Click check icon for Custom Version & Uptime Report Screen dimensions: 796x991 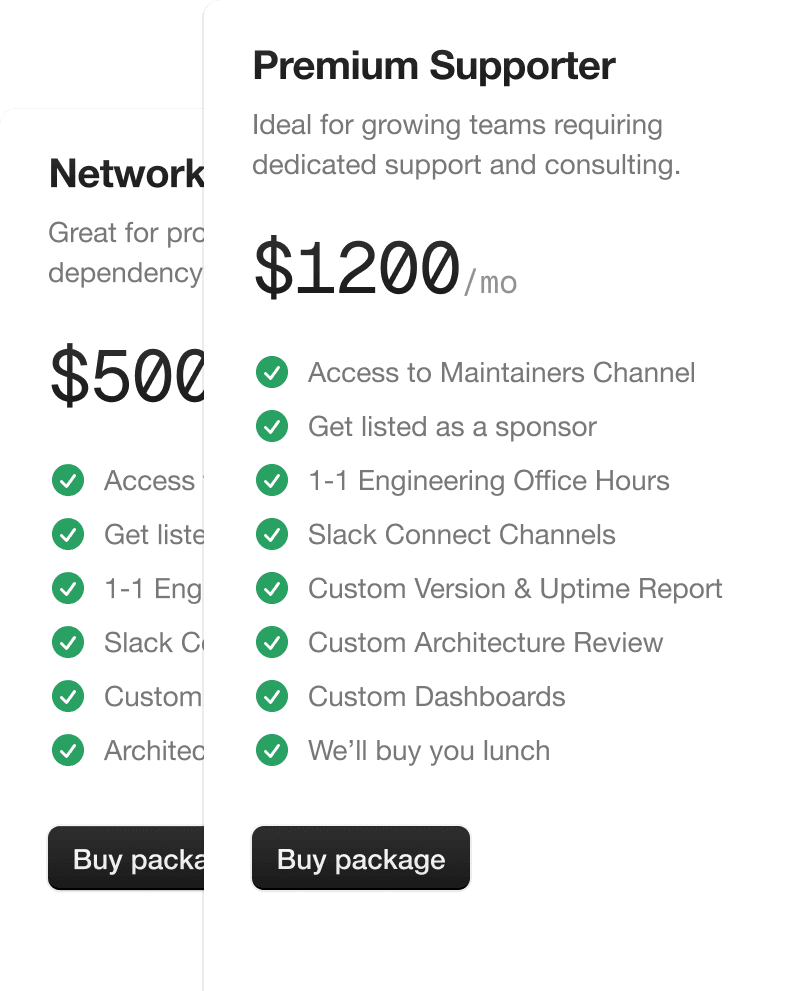(272, 589)
